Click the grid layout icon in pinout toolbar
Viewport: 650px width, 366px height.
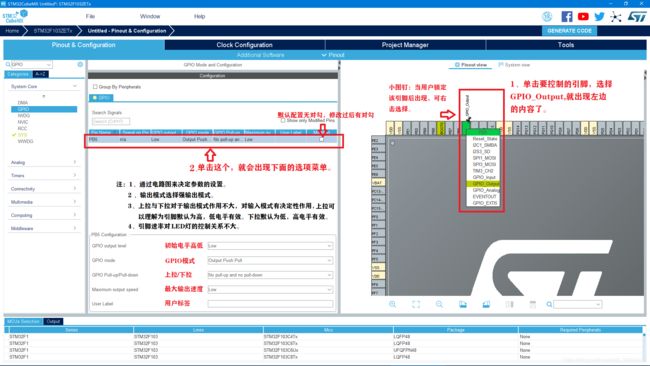[x=533, y=304]
